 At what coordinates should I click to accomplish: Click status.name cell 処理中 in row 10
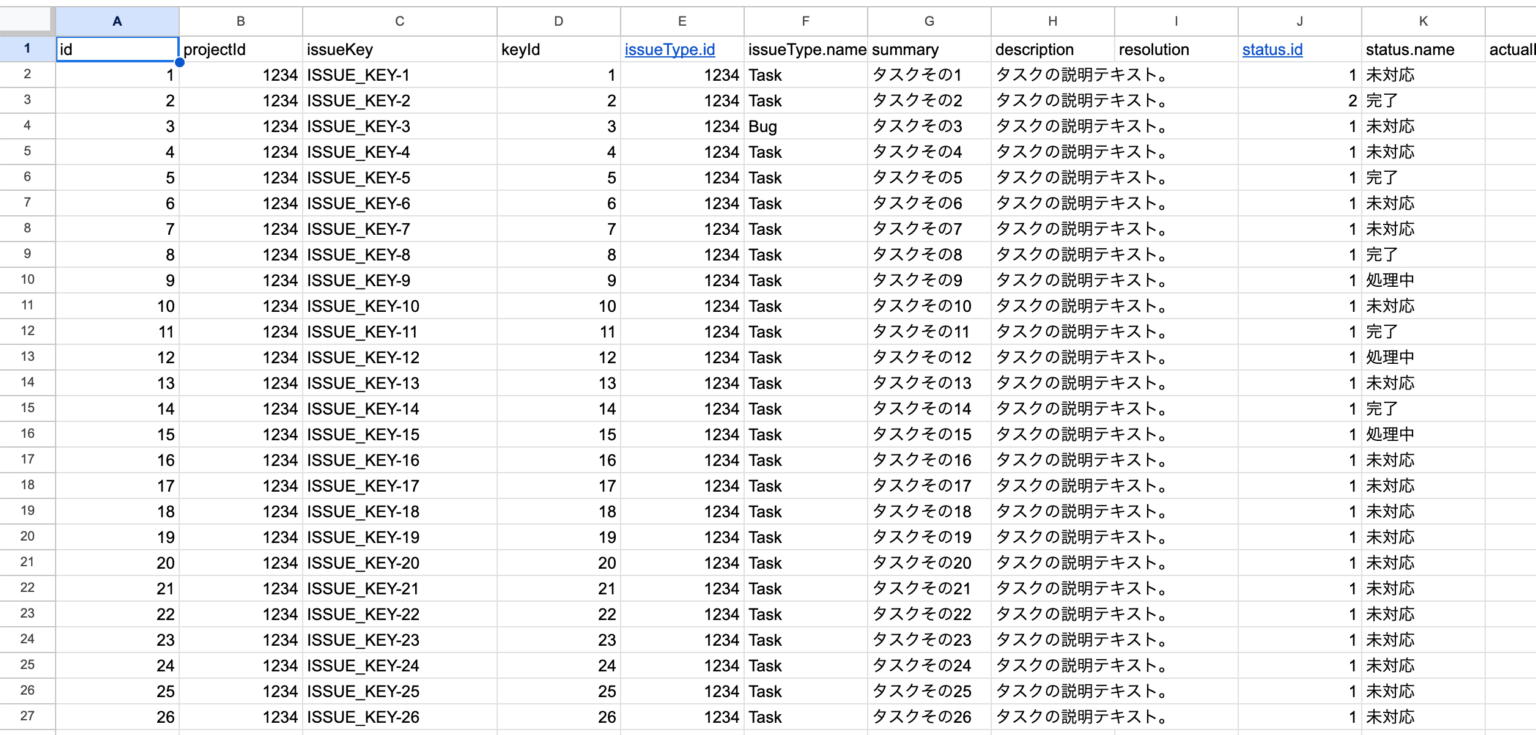point(1390,280)
